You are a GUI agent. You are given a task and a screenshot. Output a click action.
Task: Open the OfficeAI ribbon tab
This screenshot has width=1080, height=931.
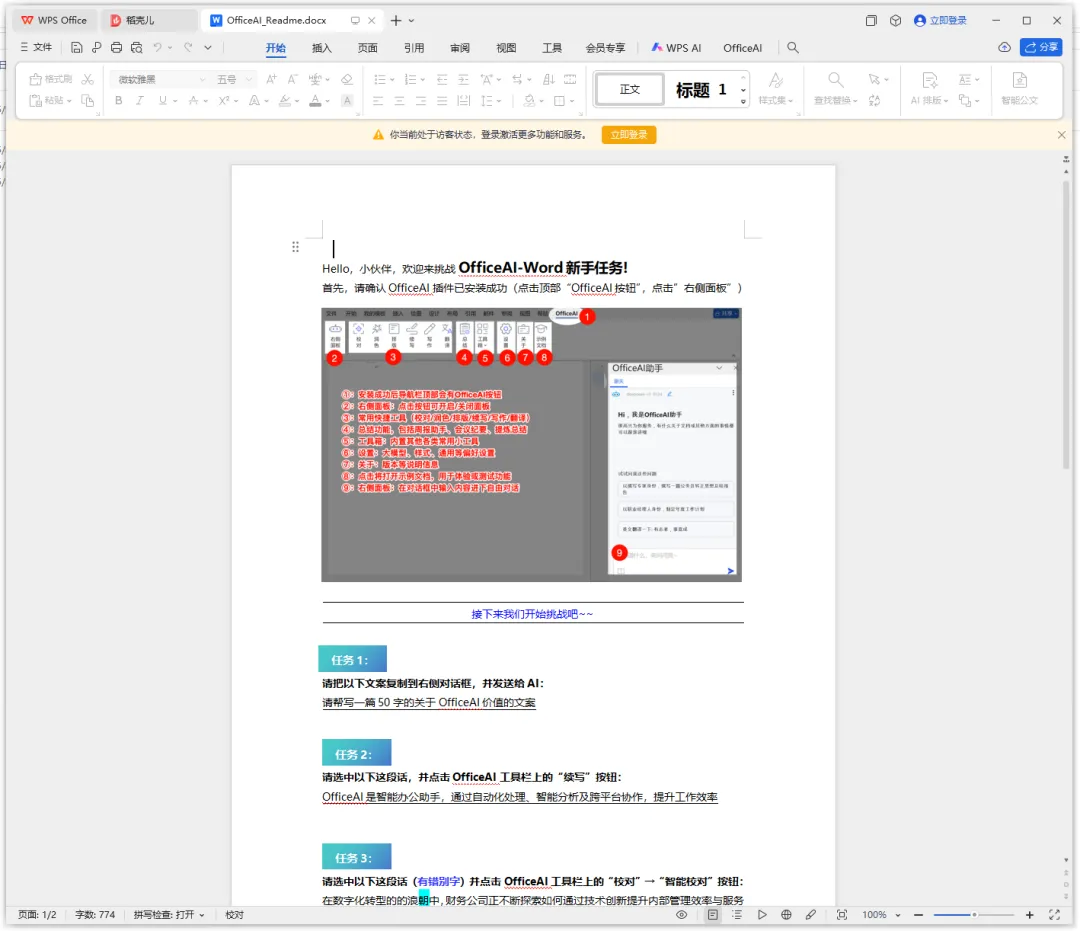(742, 48)
